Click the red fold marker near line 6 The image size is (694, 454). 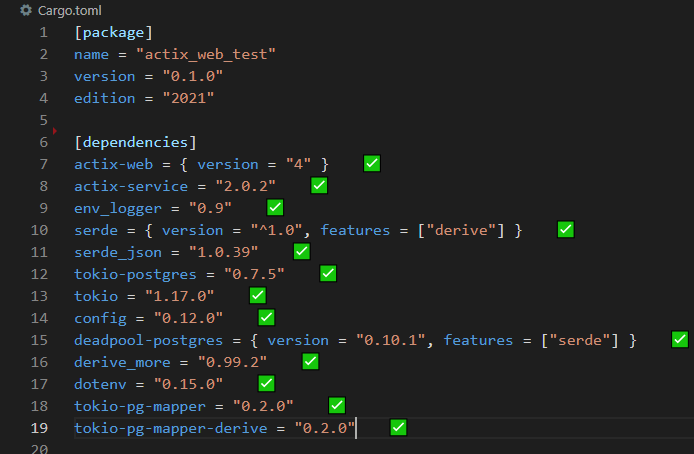coord(55,131)
